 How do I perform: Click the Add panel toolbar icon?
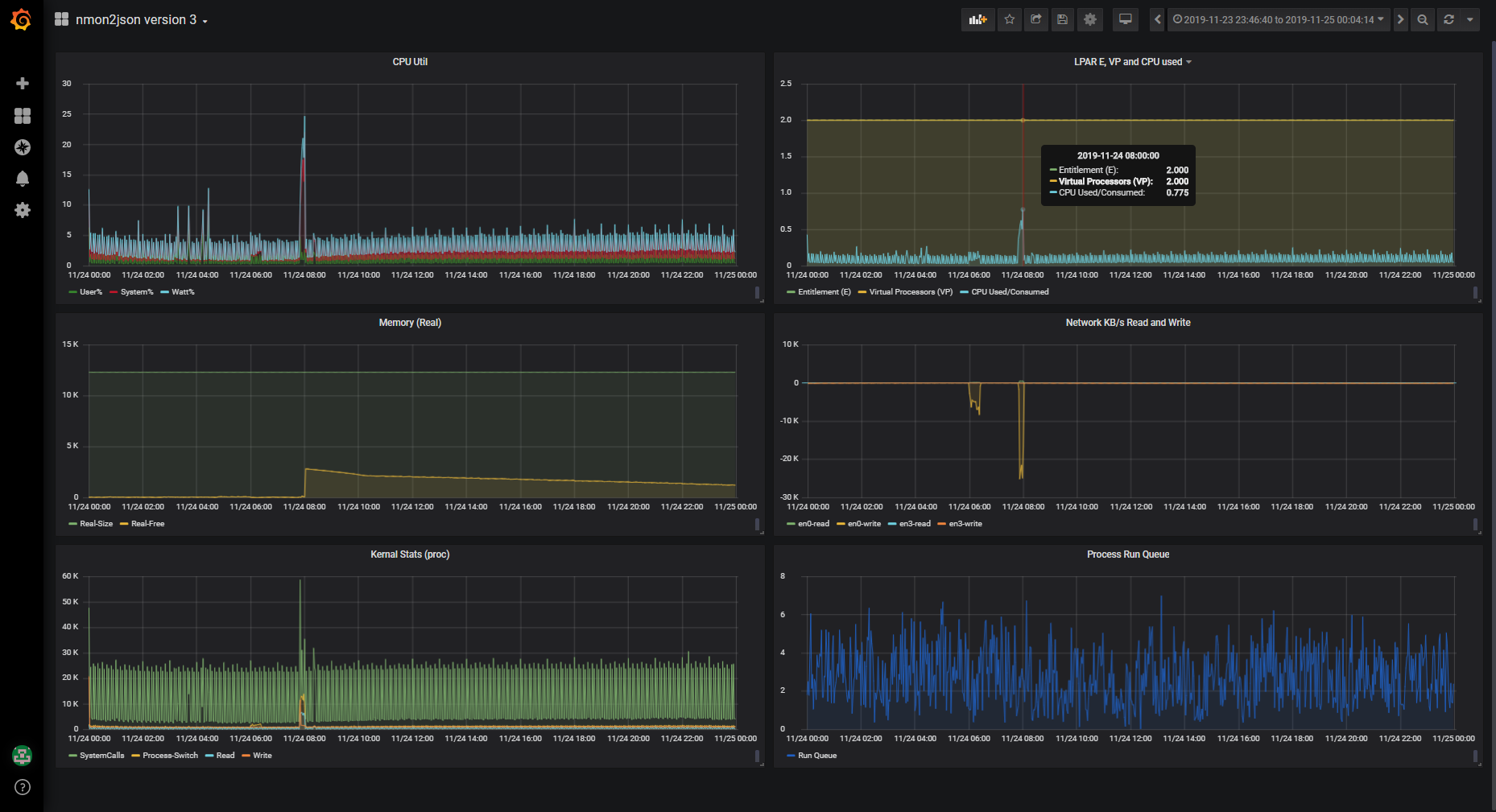coord(977,19)
